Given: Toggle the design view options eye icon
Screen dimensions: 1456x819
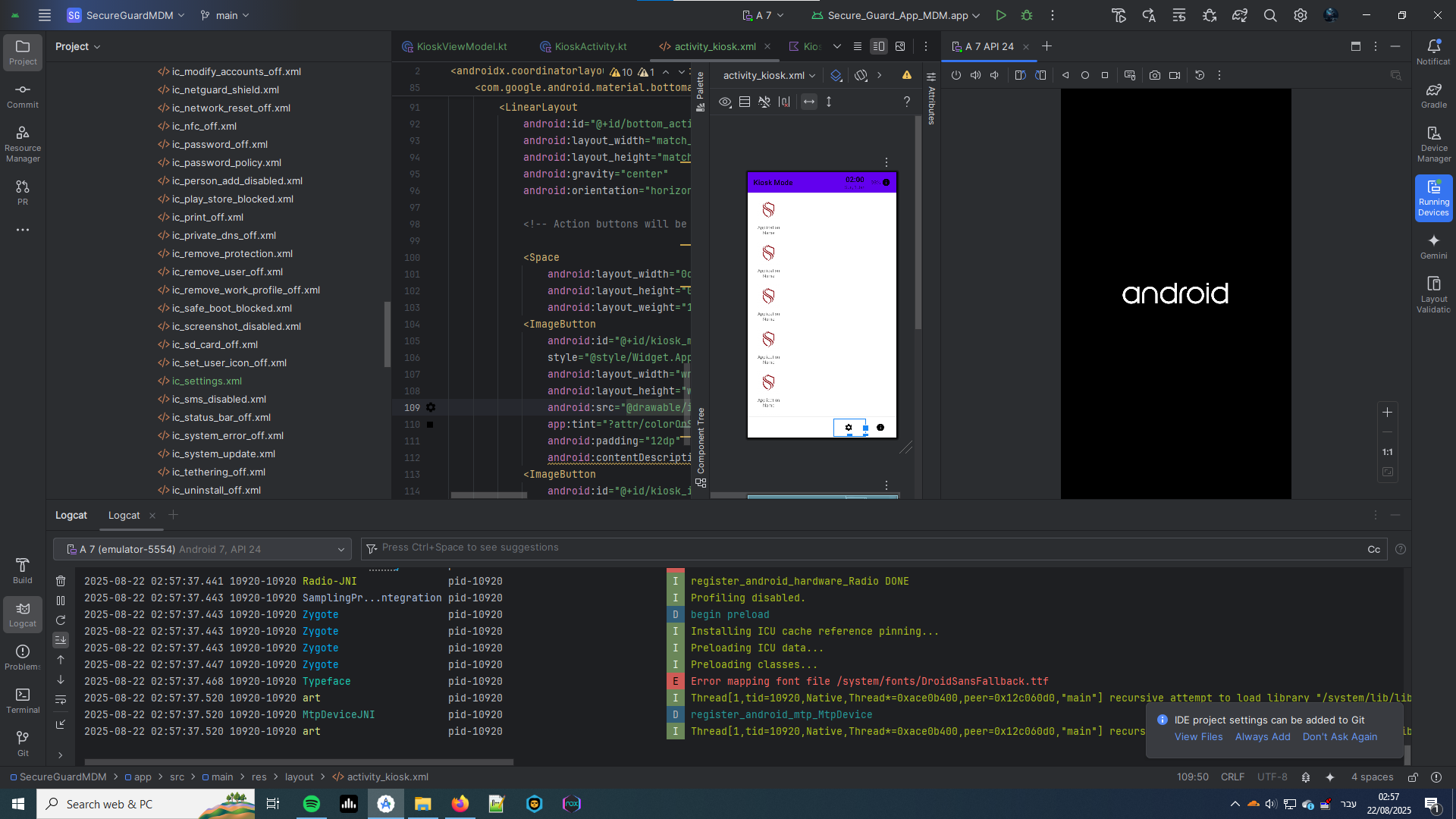Looking at the screenshot, I should 726,102.
